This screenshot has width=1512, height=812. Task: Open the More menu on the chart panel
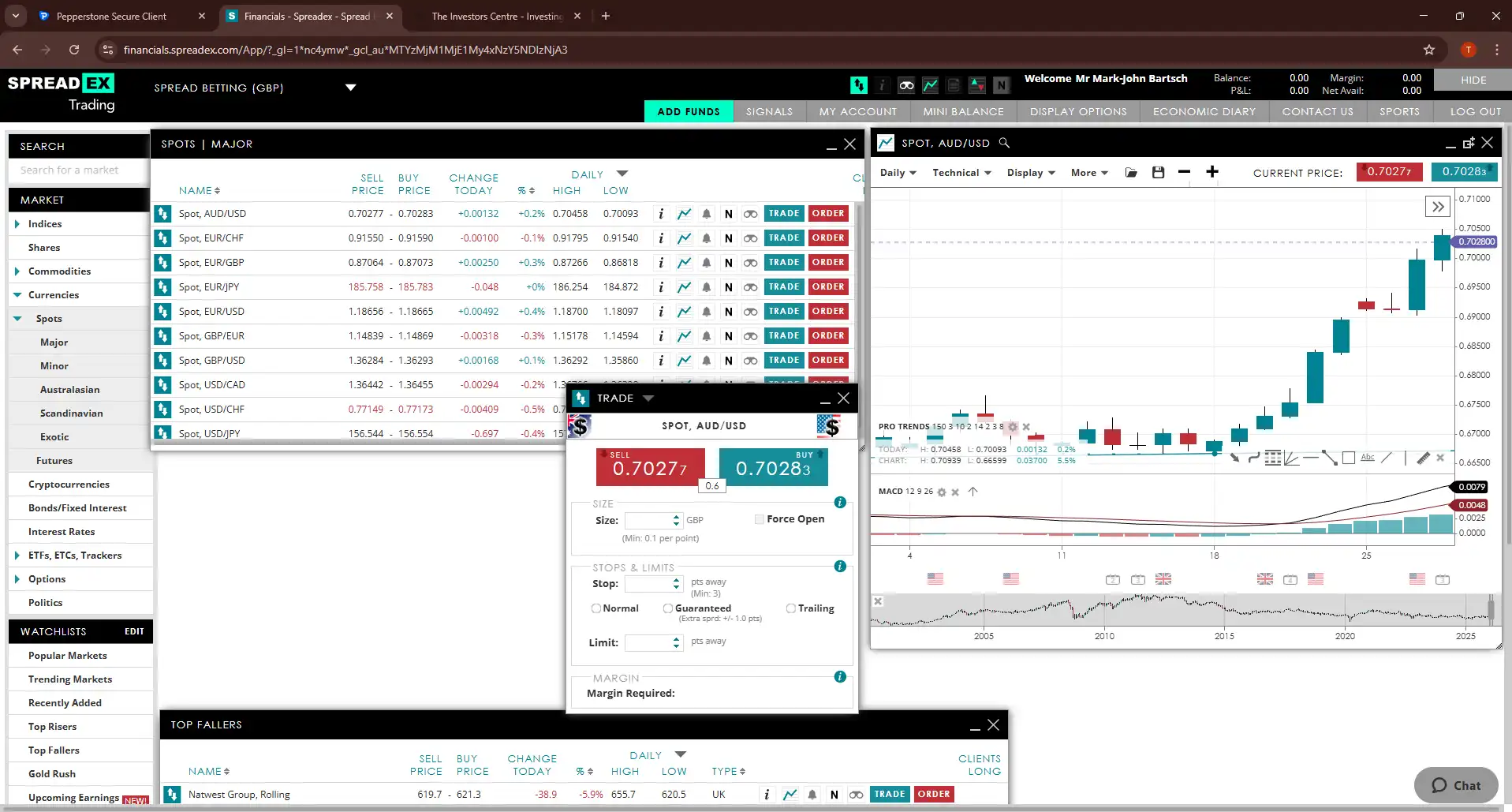[1088, 172]
